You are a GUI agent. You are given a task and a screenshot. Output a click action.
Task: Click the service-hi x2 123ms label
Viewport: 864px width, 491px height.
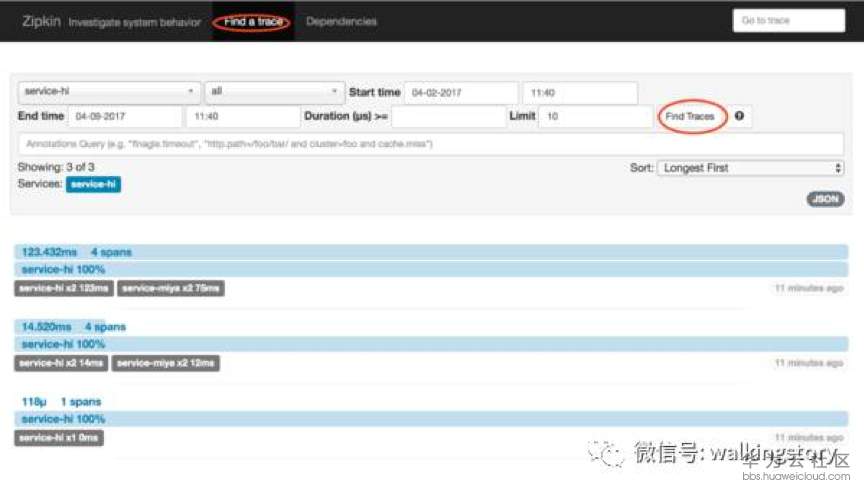point(64,288)
